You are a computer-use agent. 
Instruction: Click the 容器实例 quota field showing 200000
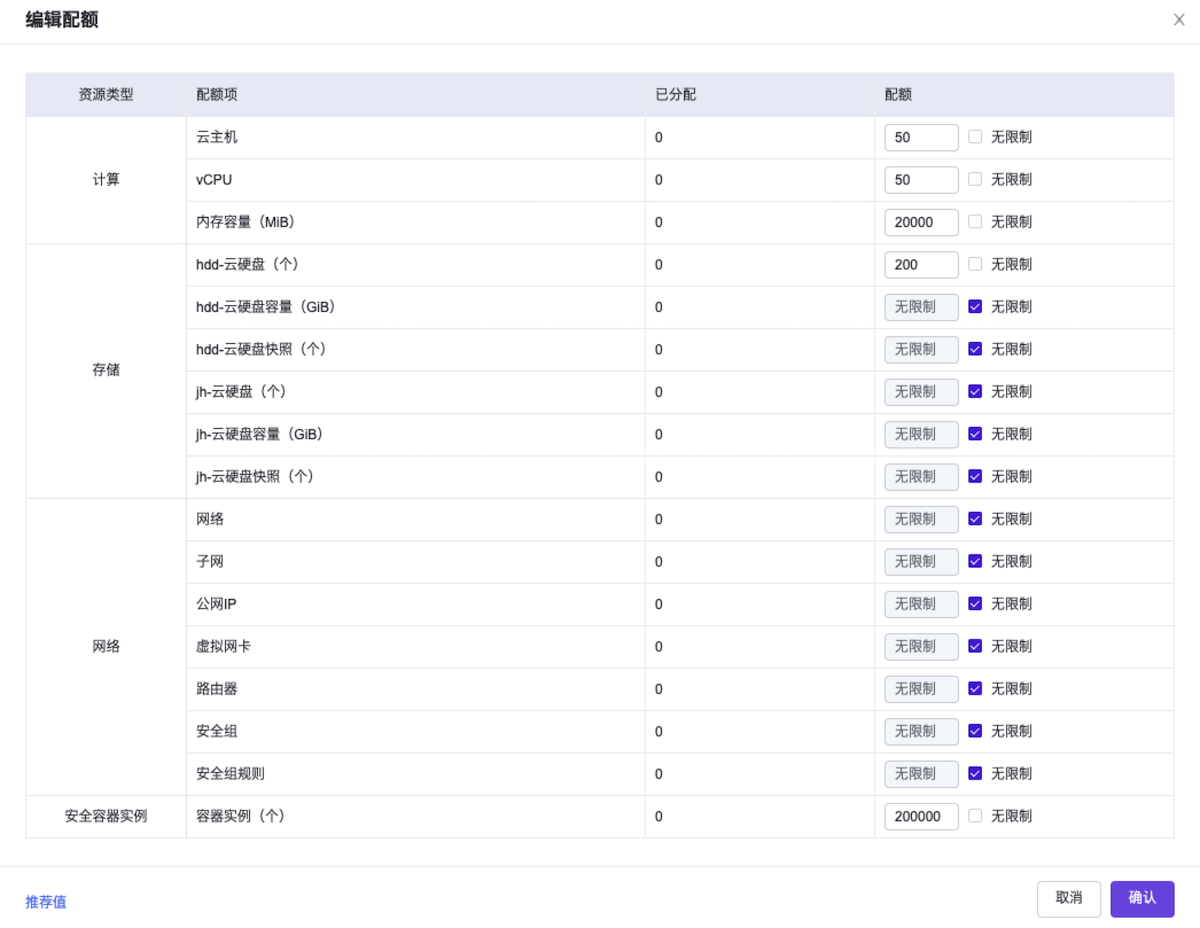pos(921,817)
